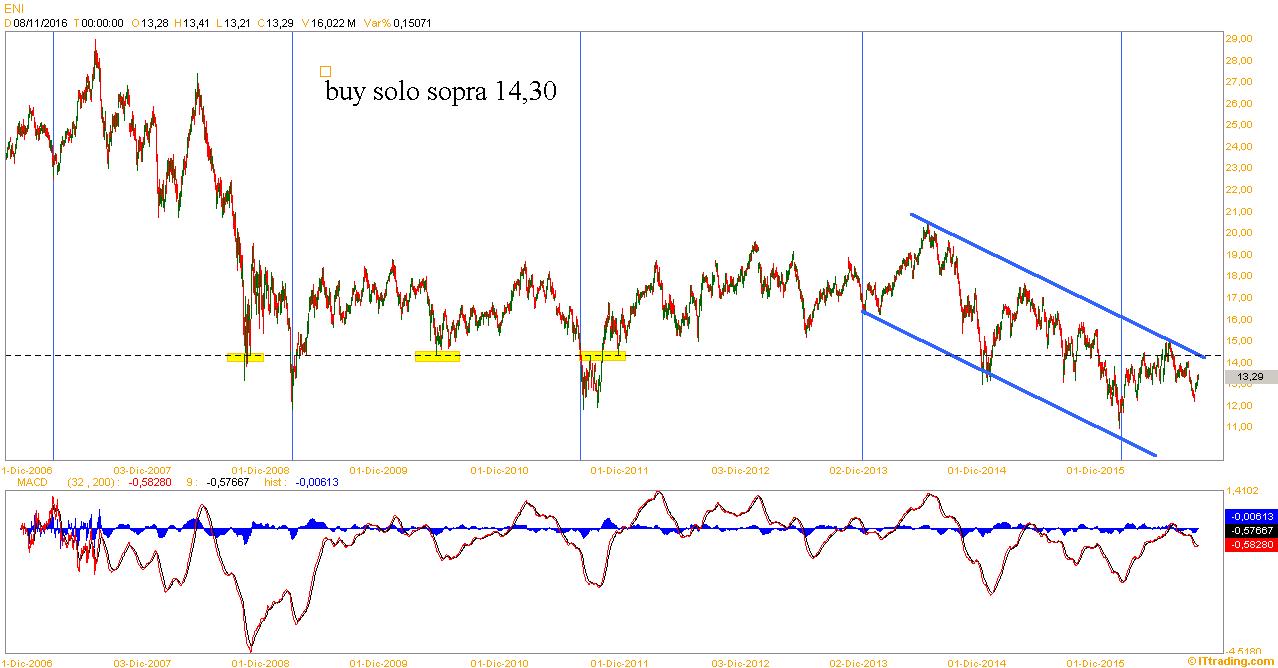This screenshot has height=668, width=1278.
Task: Click the 1,4102 upper scale value of the MACD panel
Action: point(1244,492)
